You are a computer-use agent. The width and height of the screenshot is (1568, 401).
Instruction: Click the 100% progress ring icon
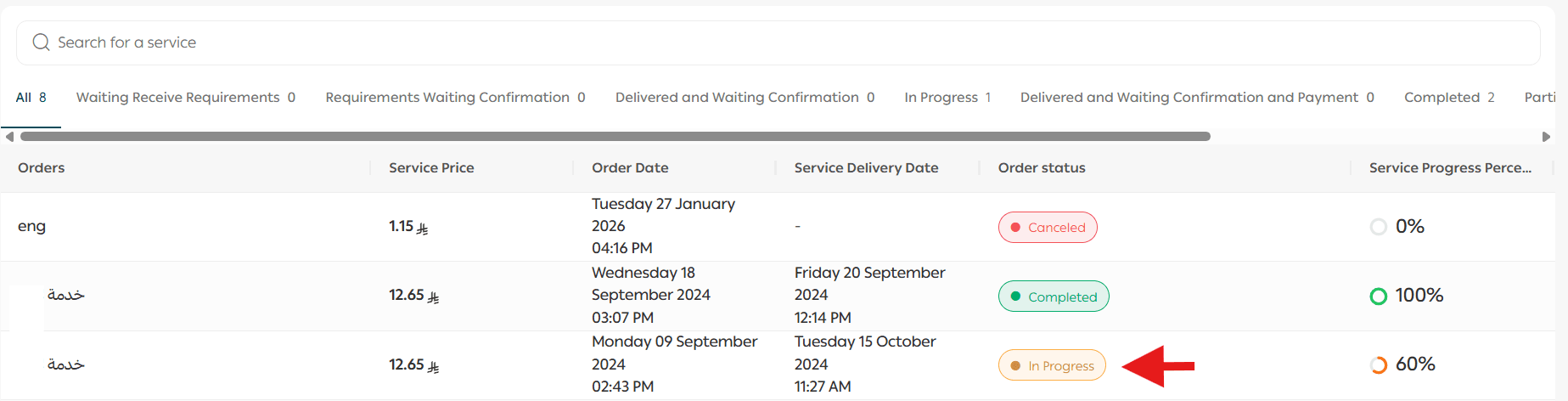(x=1379, y=296)
